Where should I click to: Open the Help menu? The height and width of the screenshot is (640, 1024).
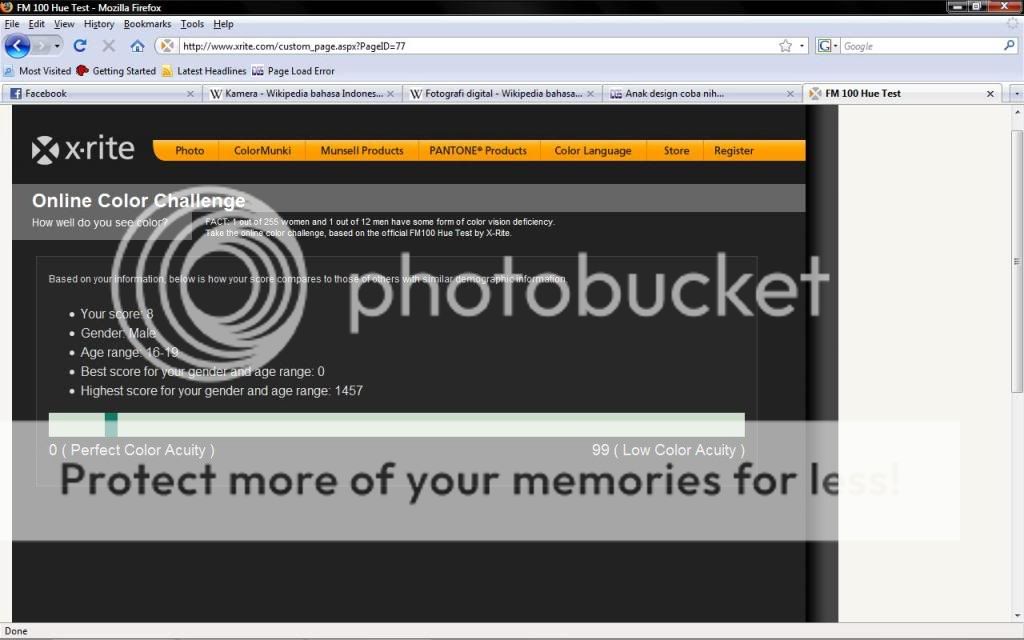(x=223, y=24)
